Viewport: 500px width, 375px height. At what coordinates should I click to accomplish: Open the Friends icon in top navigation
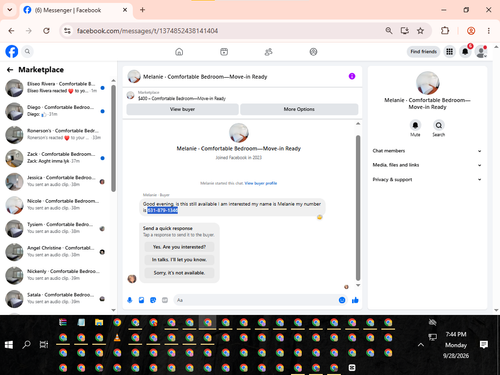[269, 52]
